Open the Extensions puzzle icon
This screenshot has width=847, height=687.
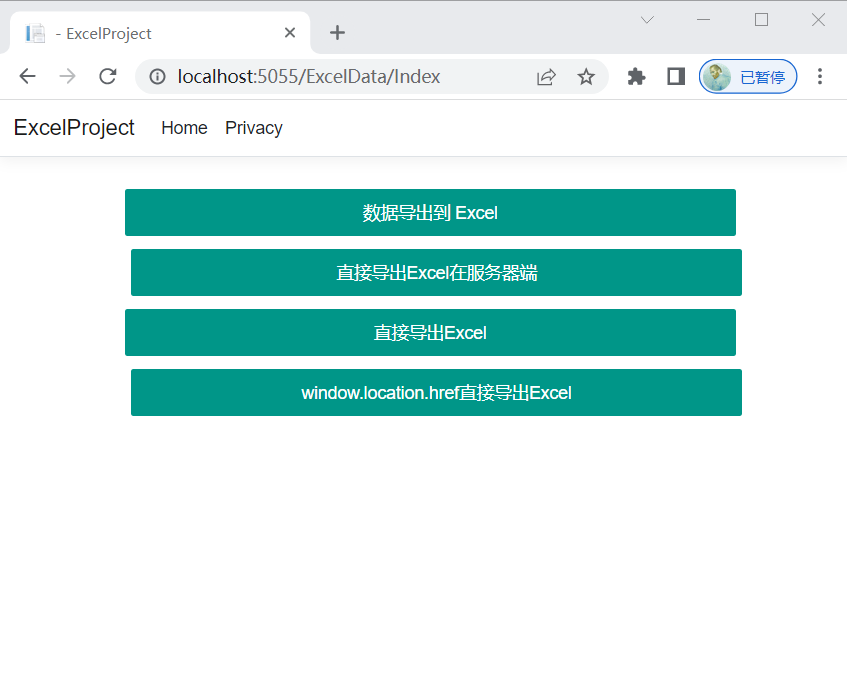636,77
